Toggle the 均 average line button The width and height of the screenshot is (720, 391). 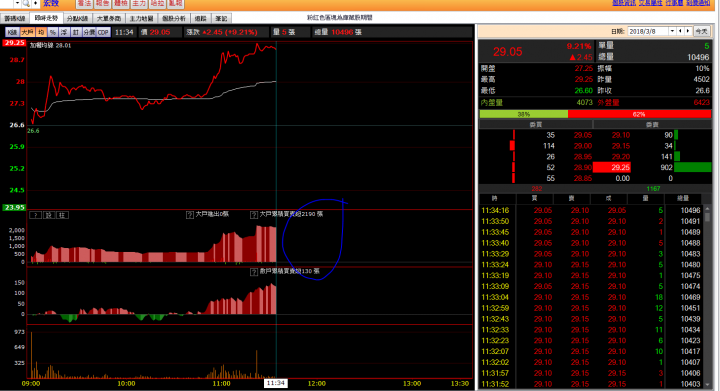click(41, 32)
